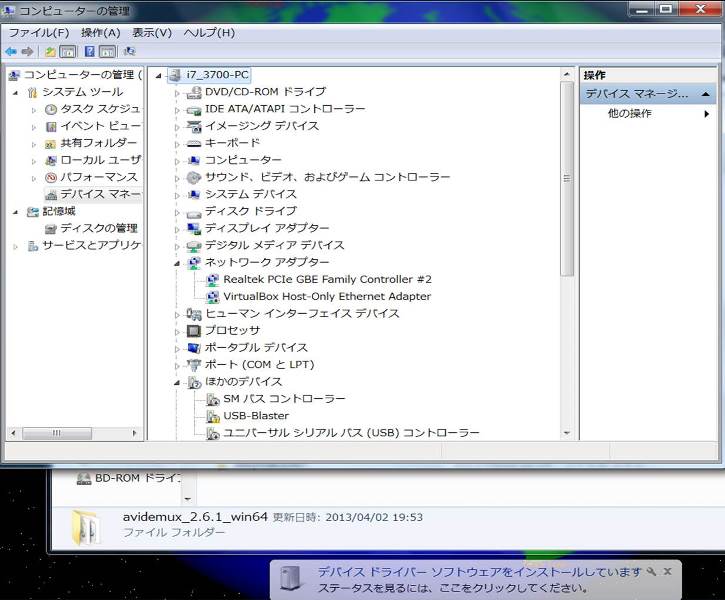Click the IDE ATA/ATAPI コントローラー icon

tap(193, 110)
